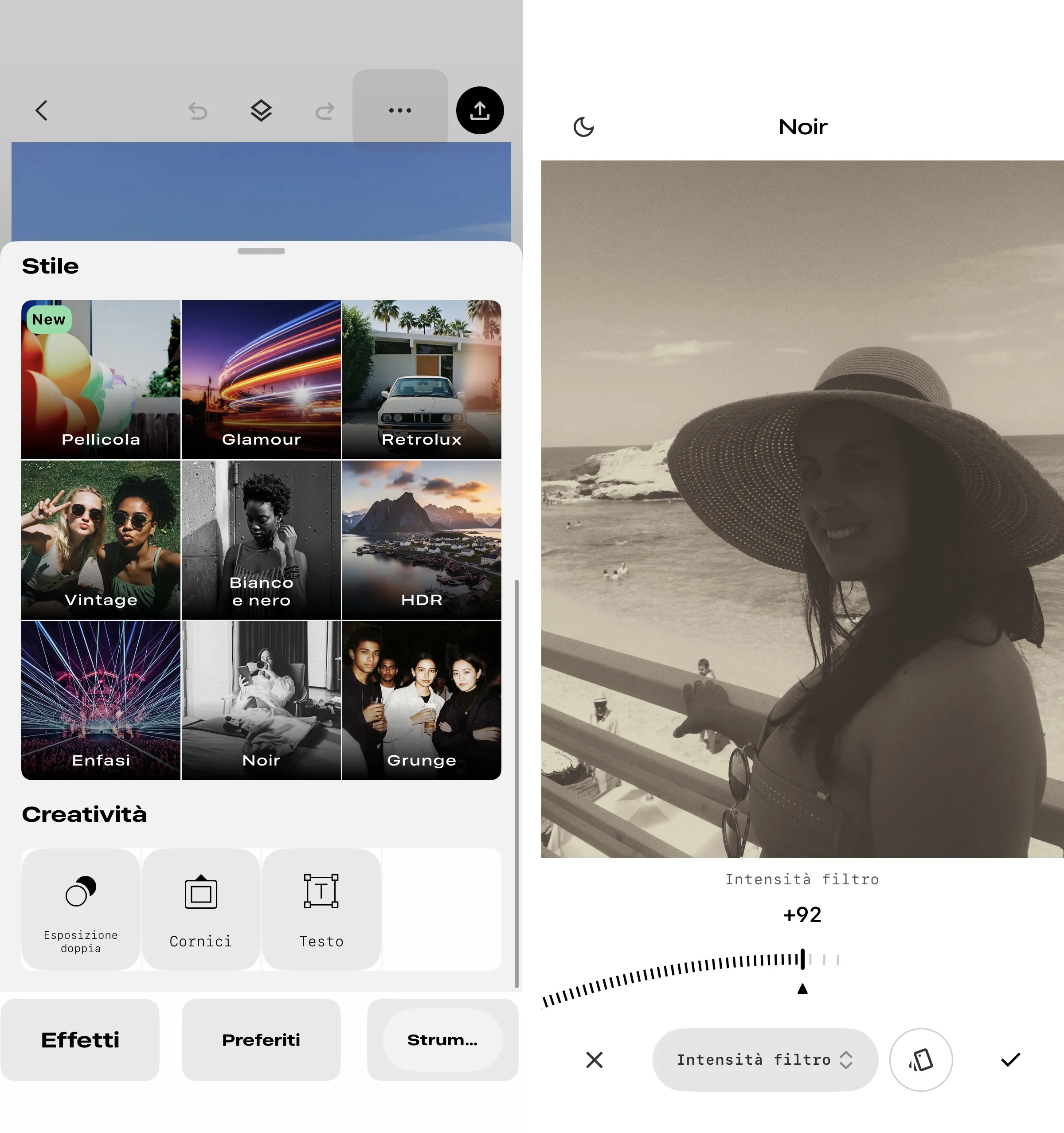The image size is (1064, 1133).
Task: Switch to the Preferiti tab
Action: tap(260, 1039)
